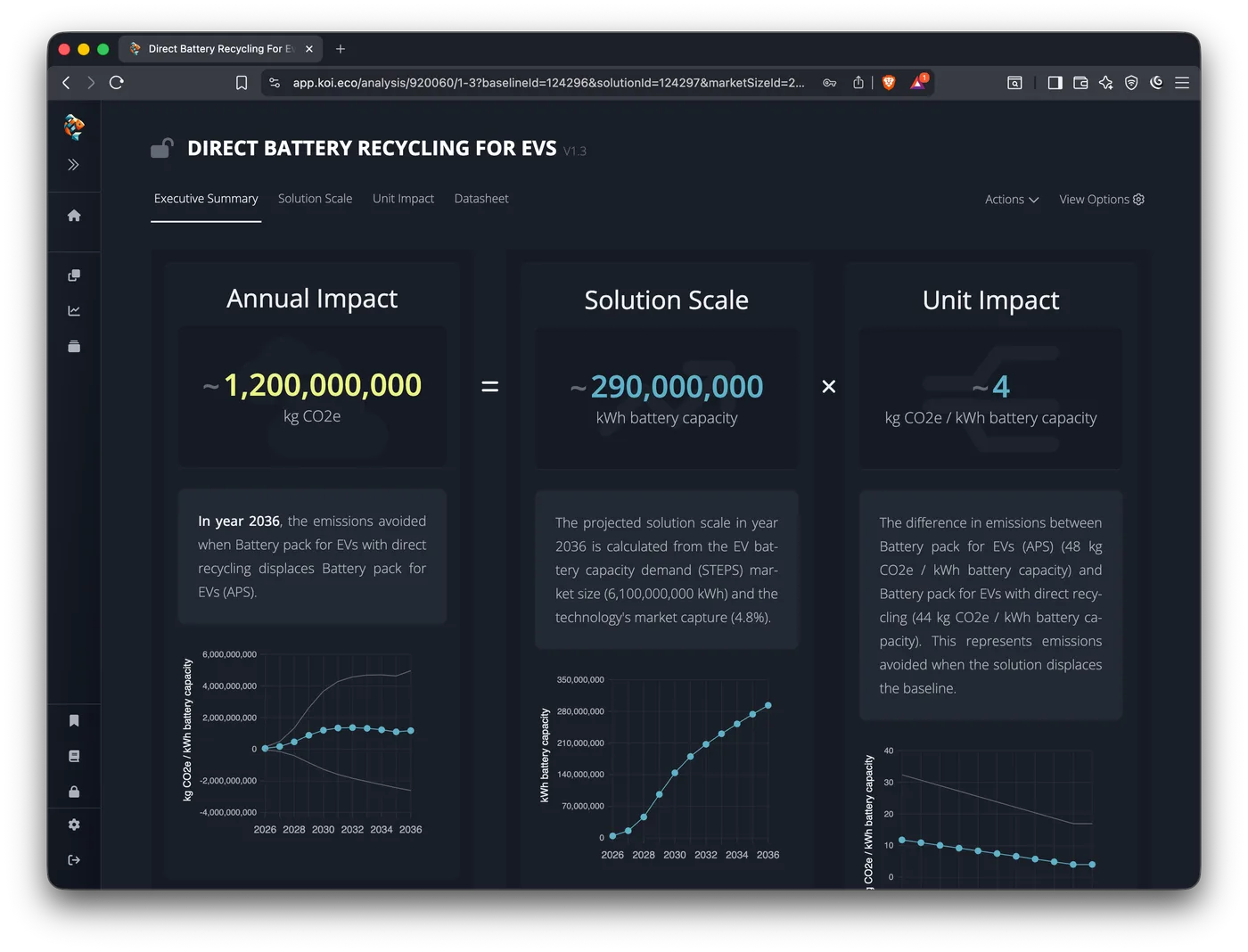This screenshot has height=952, width=1248.
Task: Open sidebar settings gear
Action: 75,825
